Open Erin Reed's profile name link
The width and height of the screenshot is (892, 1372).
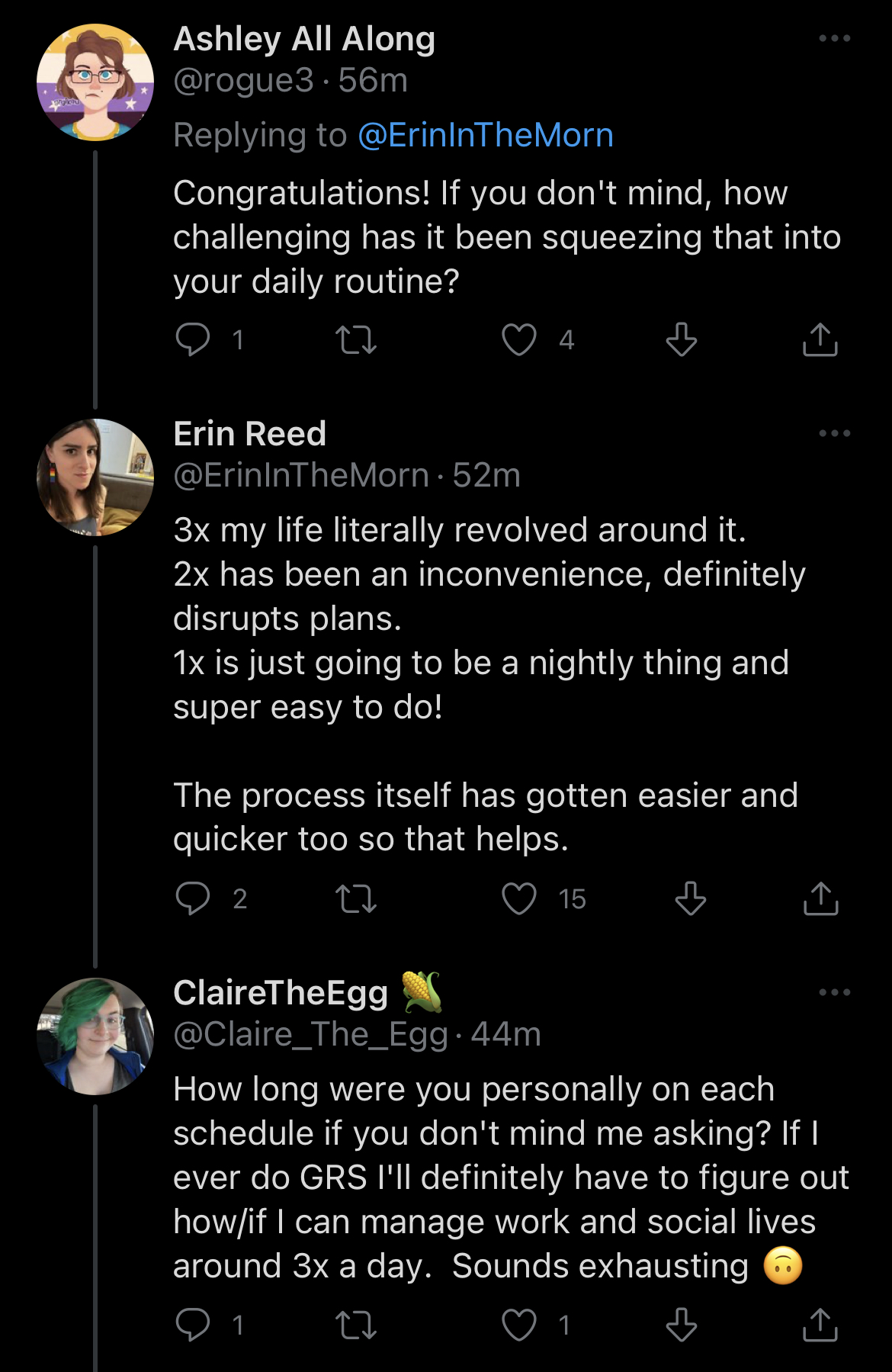[250, 434]
